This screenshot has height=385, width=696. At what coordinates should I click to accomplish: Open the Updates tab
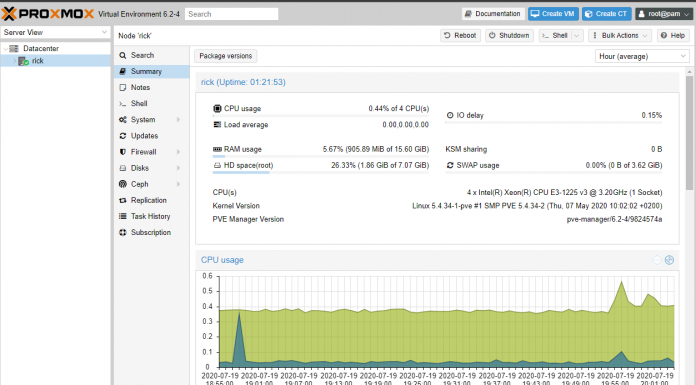[151, 136]
